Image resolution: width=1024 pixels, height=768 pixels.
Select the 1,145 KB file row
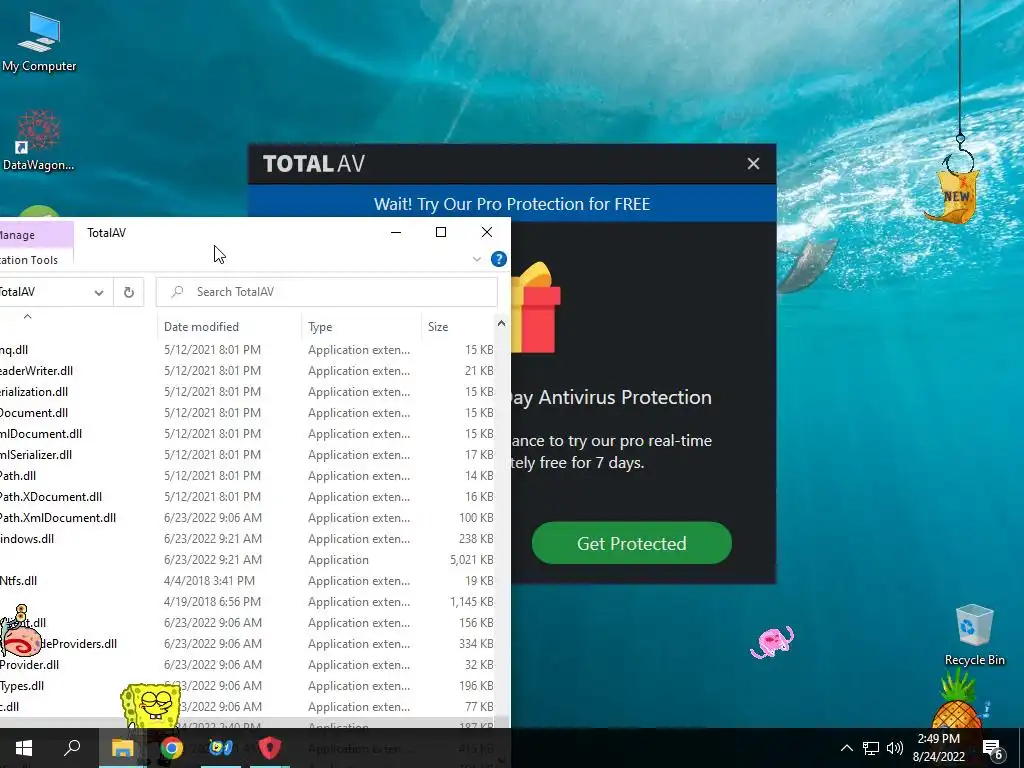click(x=247, y=601)
